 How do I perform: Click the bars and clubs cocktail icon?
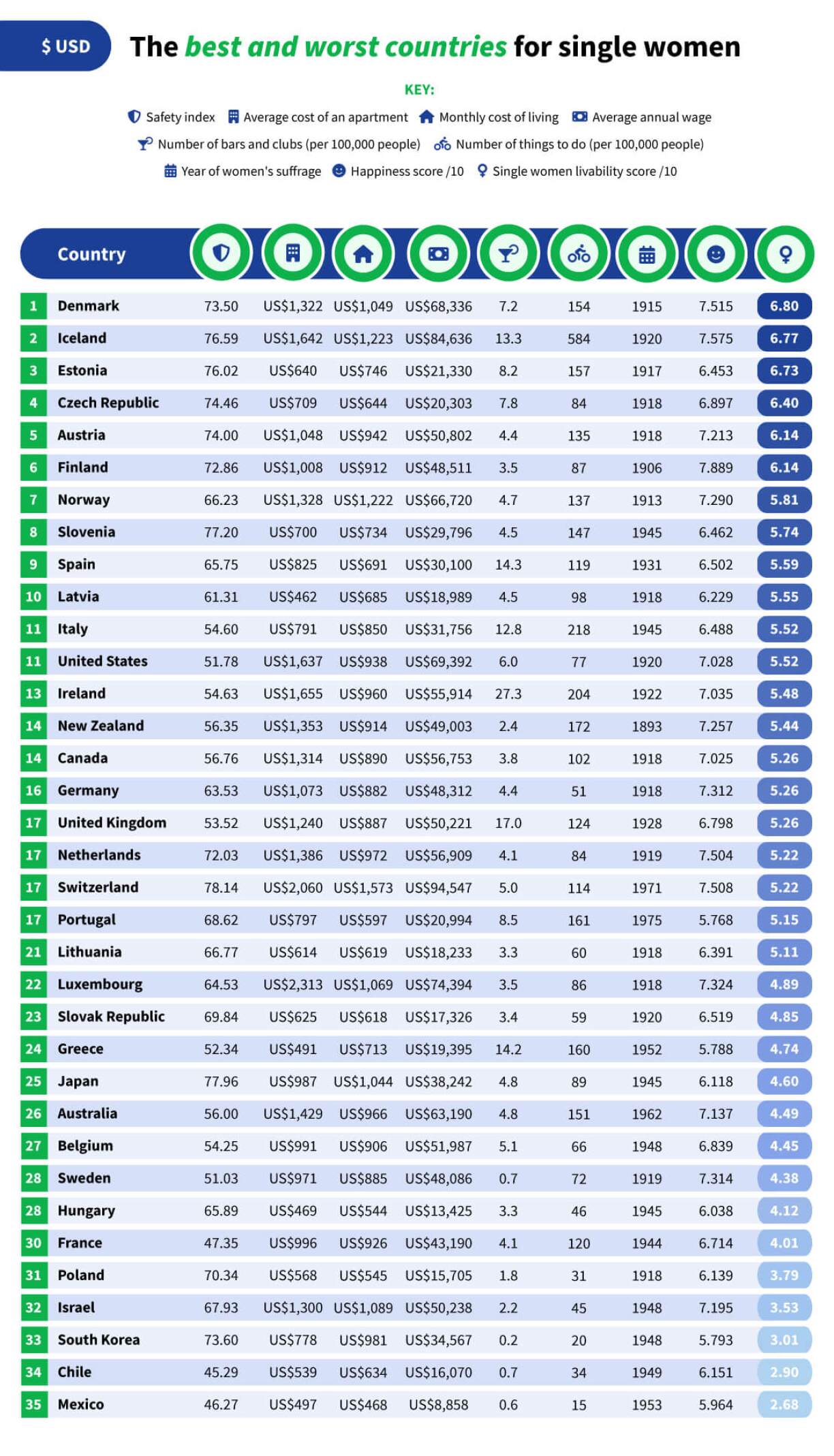tap(508, 254)
